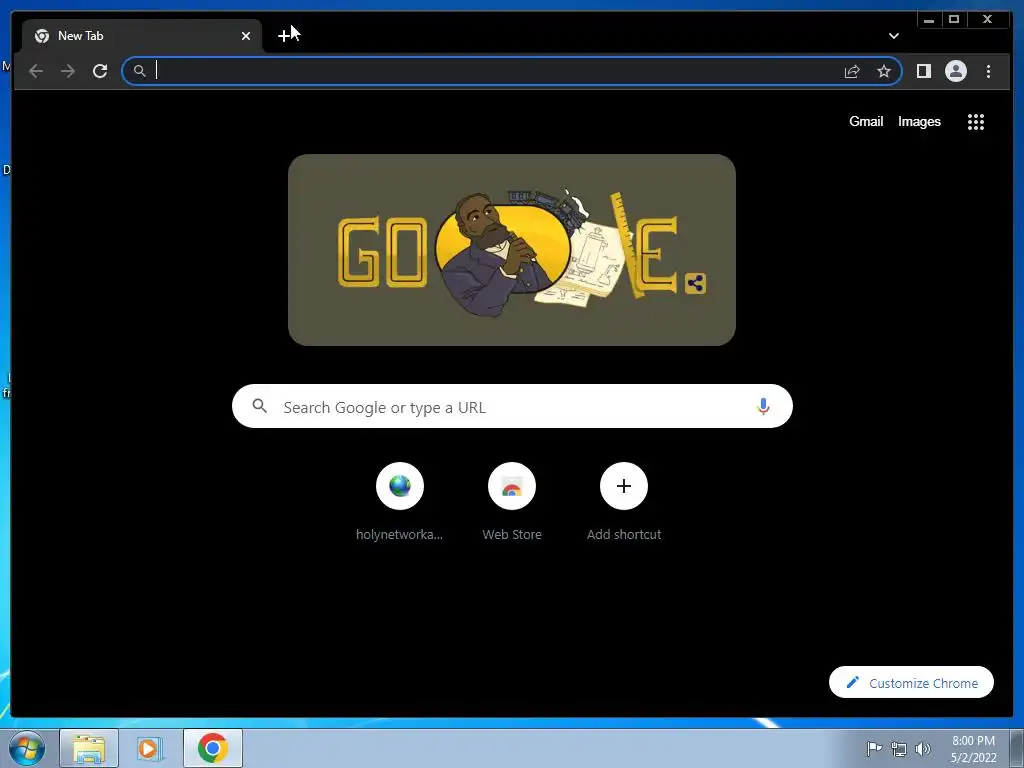1024x768 pixels.
Task: Open the volume speaker tray icon
Action: click(923, 749)
